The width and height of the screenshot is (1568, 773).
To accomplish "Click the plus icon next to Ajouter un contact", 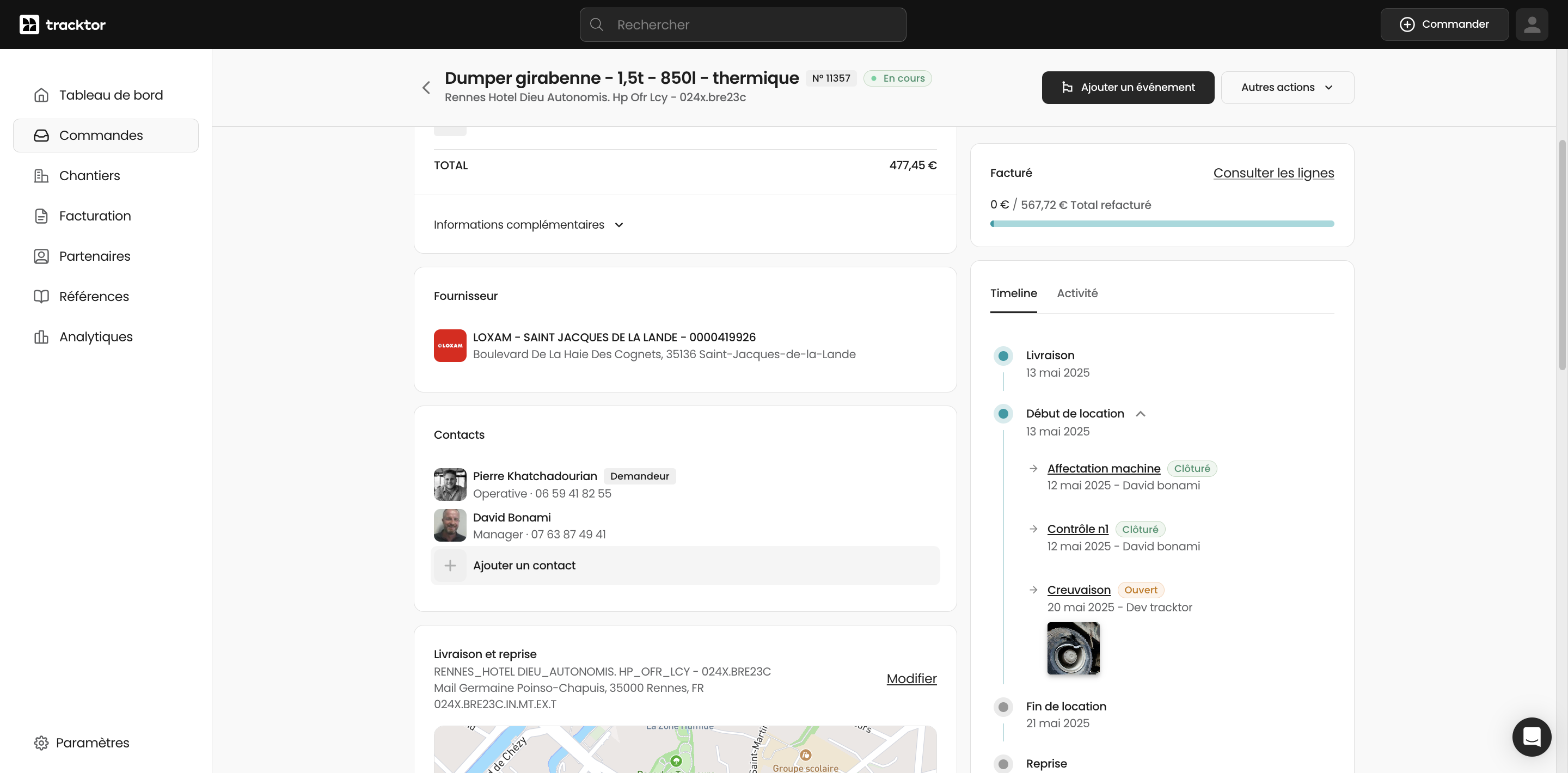I will (450, 566).
